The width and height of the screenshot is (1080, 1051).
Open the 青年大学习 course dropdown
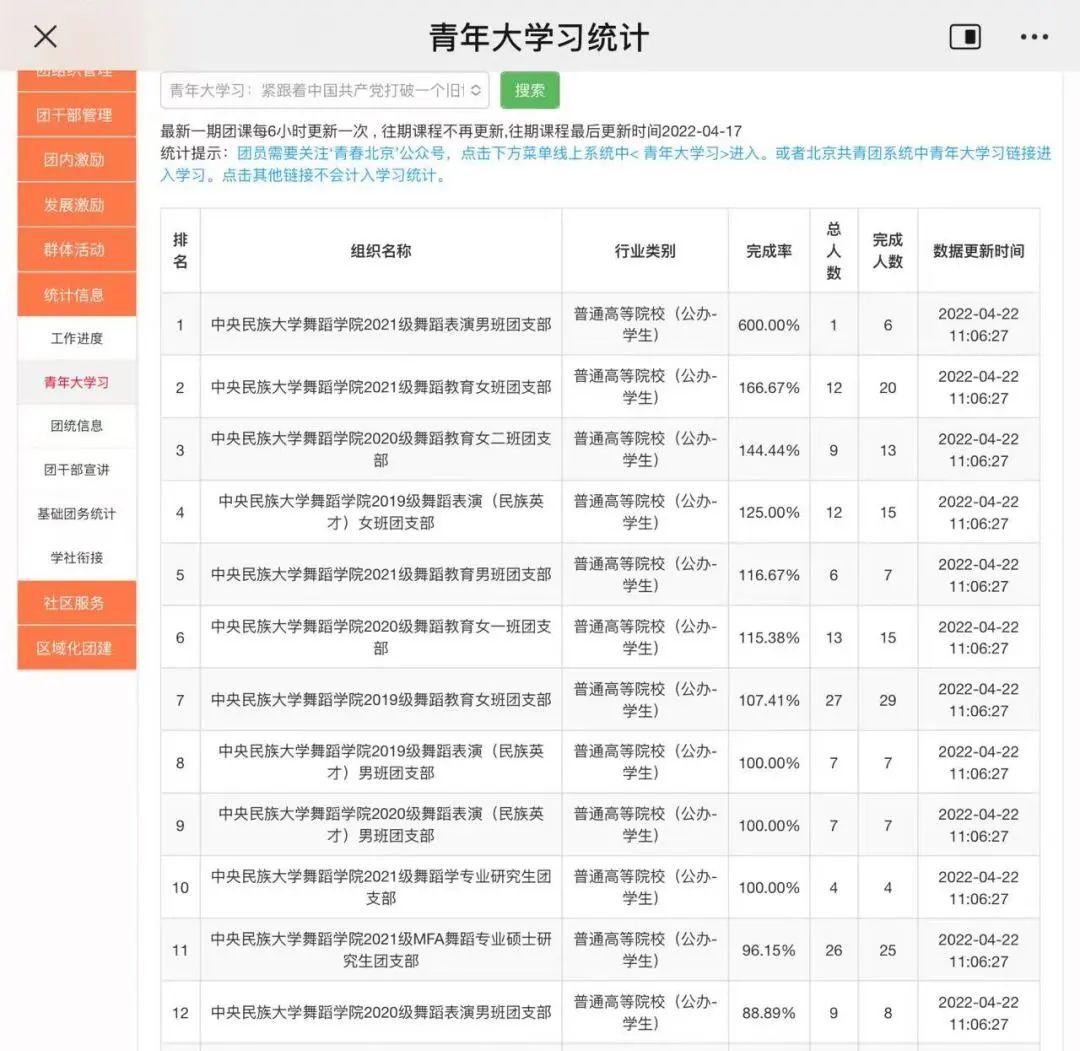click(324, 90)
